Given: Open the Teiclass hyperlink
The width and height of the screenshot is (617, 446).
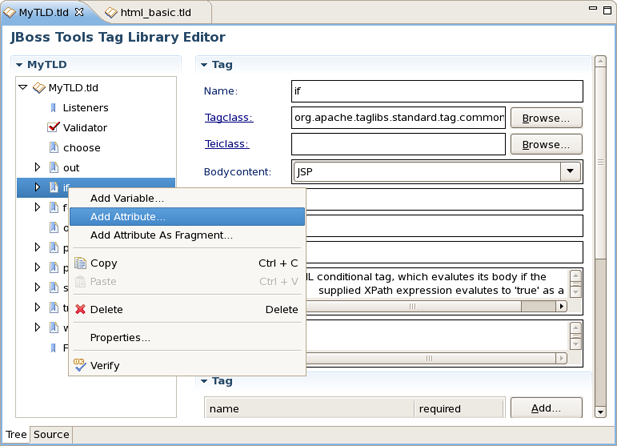Looking at the screenshot, I should pos(227,144).
